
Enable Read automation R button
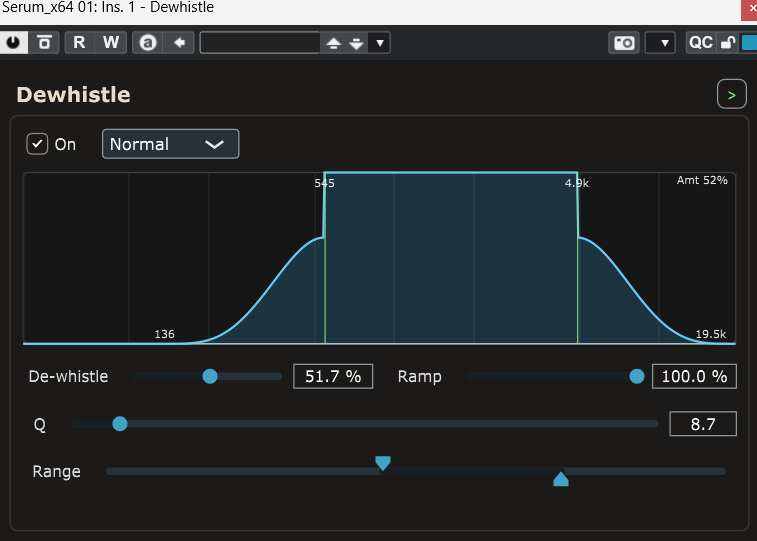point(79,42)
